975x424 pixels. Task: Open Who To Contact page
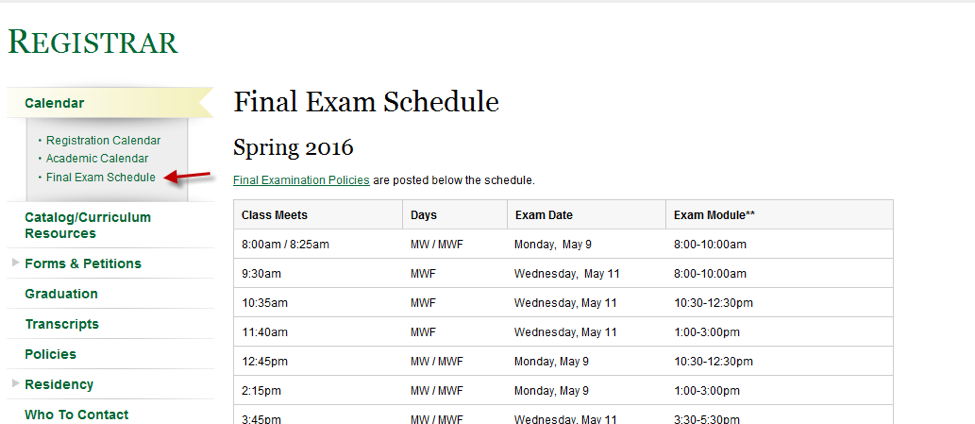pyautogui.click(x=77, y=414)
